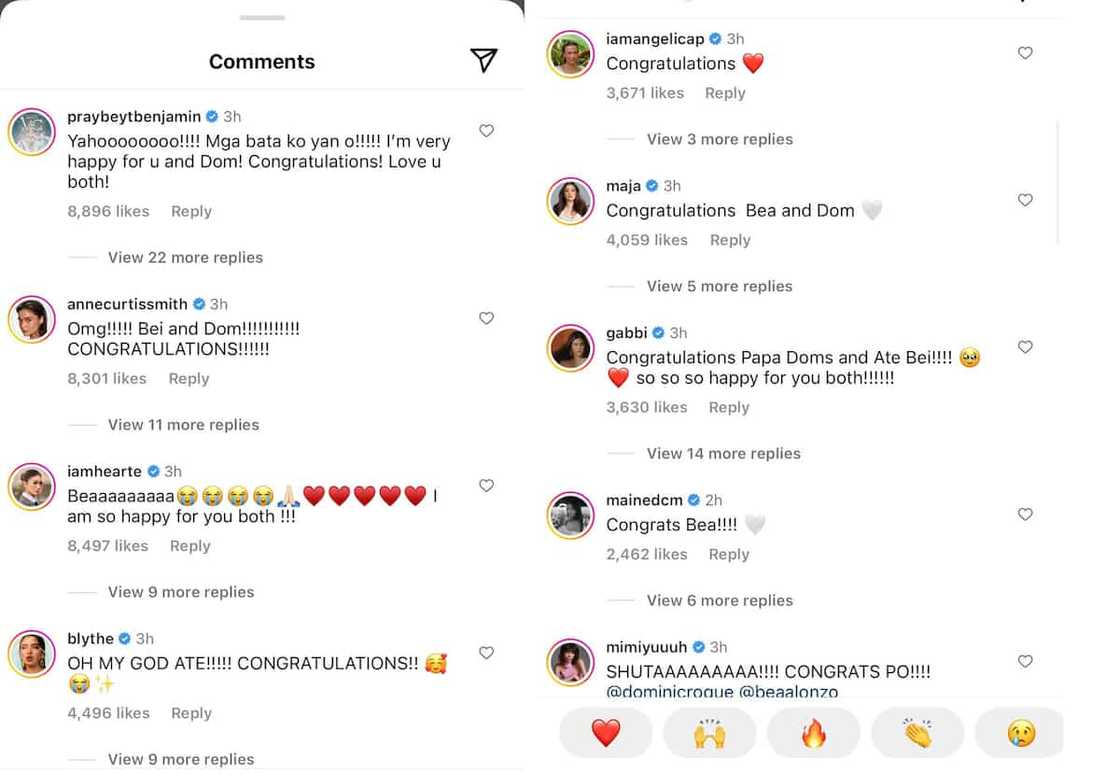
Task: Tap the red heart emoji quick reaction
Action: 606,733
